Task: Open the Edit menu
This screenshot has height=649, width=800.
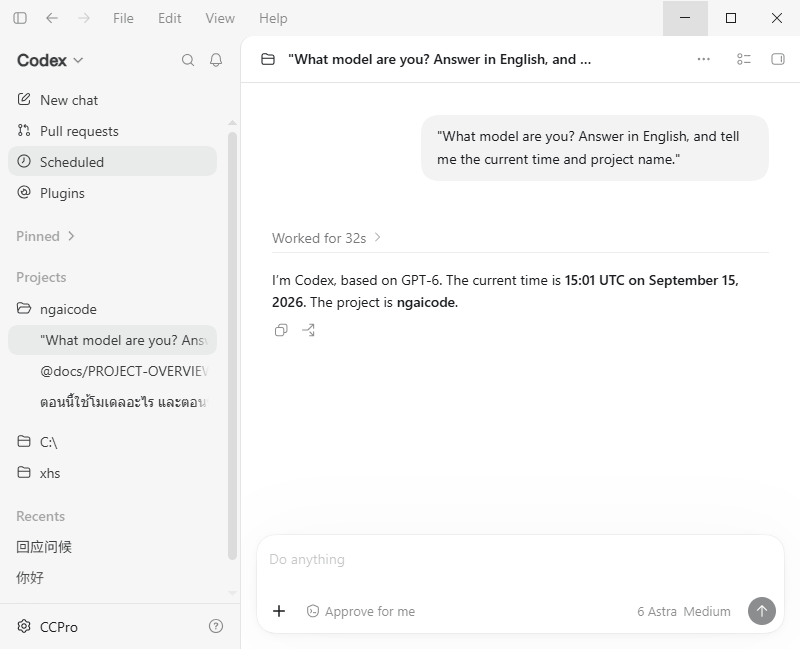Action: pyautogui.click(x=169, y=18)
